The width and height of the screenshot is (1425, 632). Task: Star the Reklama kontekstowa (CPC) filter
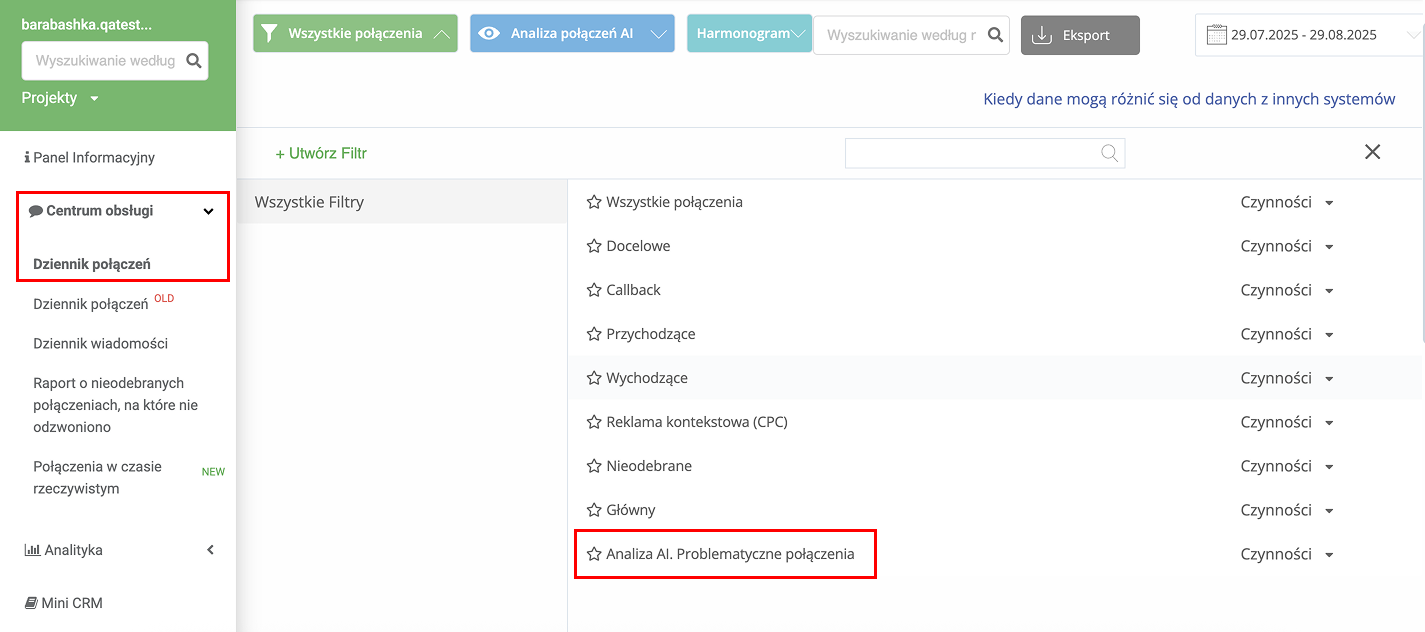[594, 422]
